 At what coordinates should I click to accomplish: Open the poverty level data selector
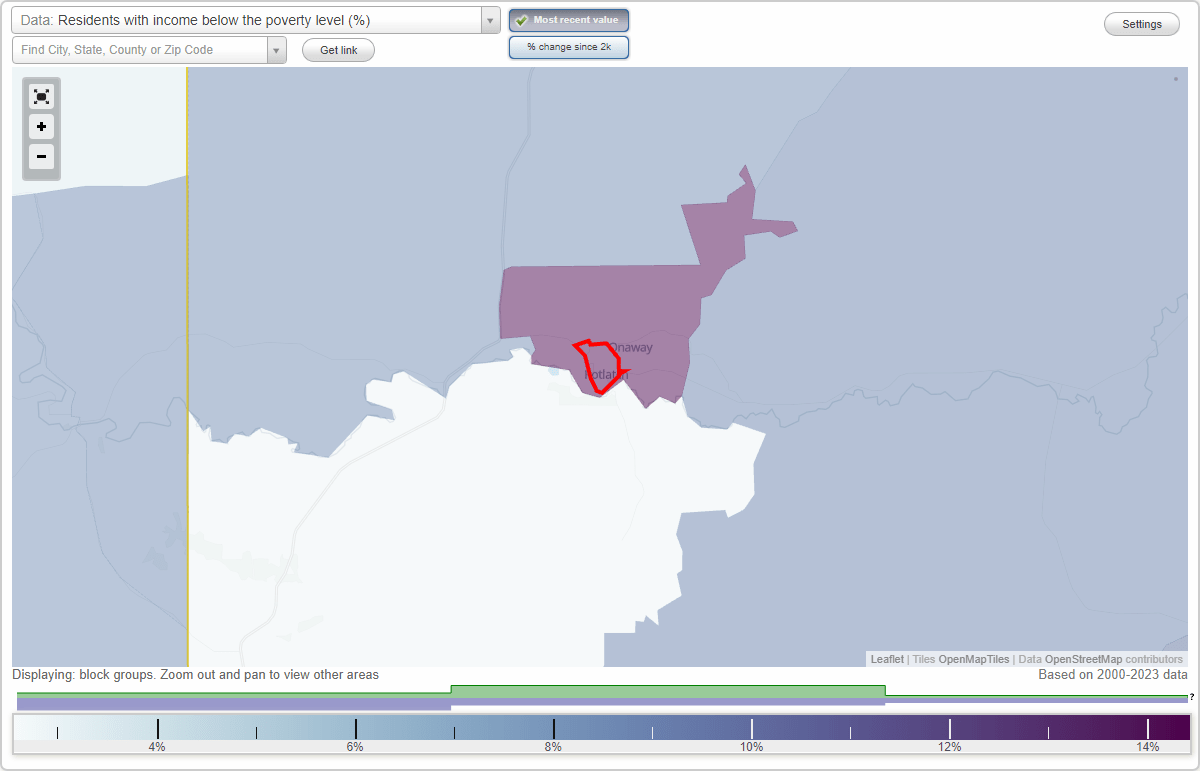tap(250, 19)
